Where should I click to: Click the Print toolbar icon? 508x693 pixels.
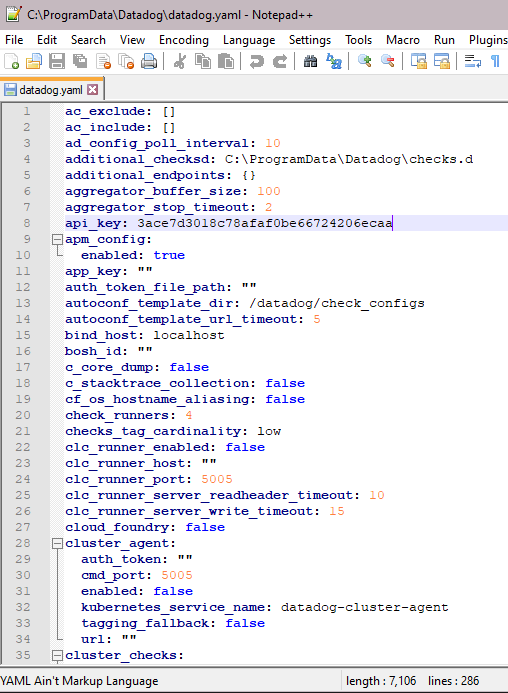pos(149,61)
